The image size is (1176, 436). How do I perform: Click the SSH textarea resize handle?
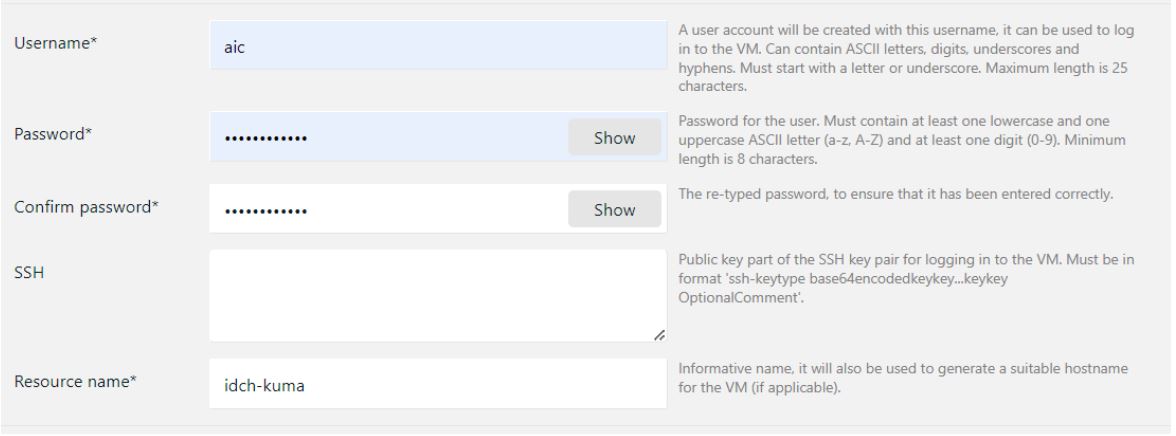click(657, 335)
